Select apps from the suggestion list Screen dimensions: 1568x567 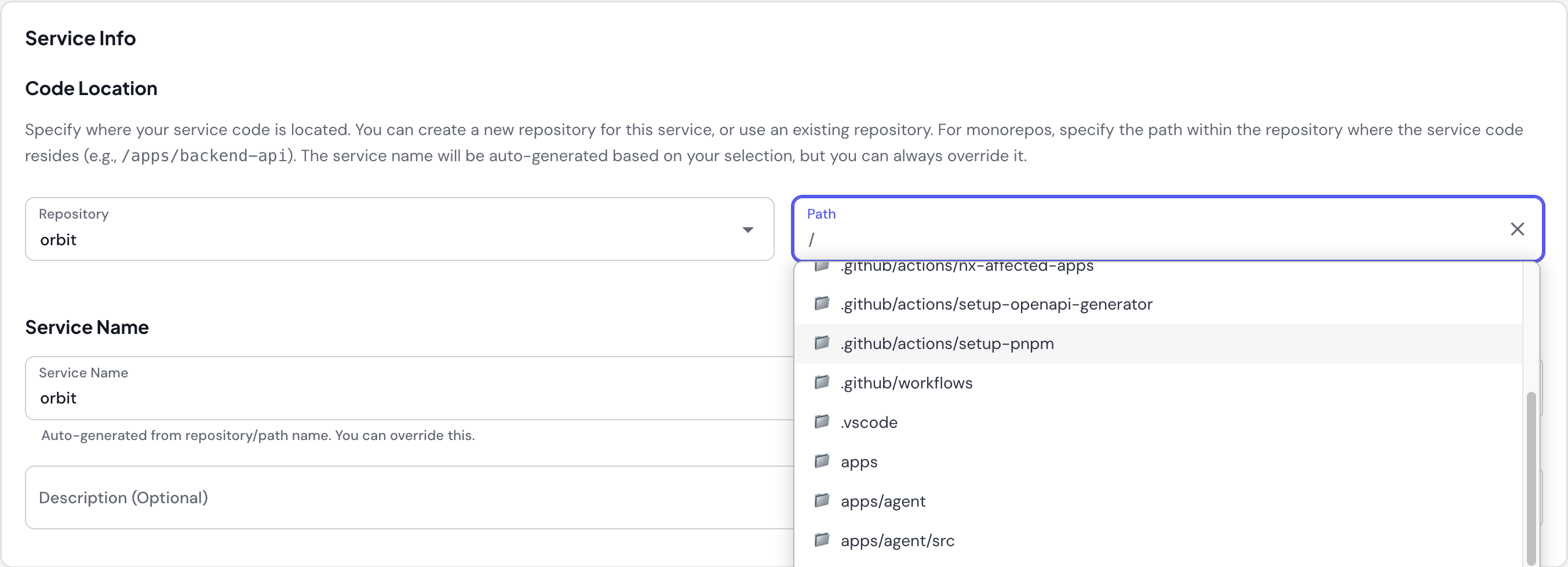coord(858,461)
